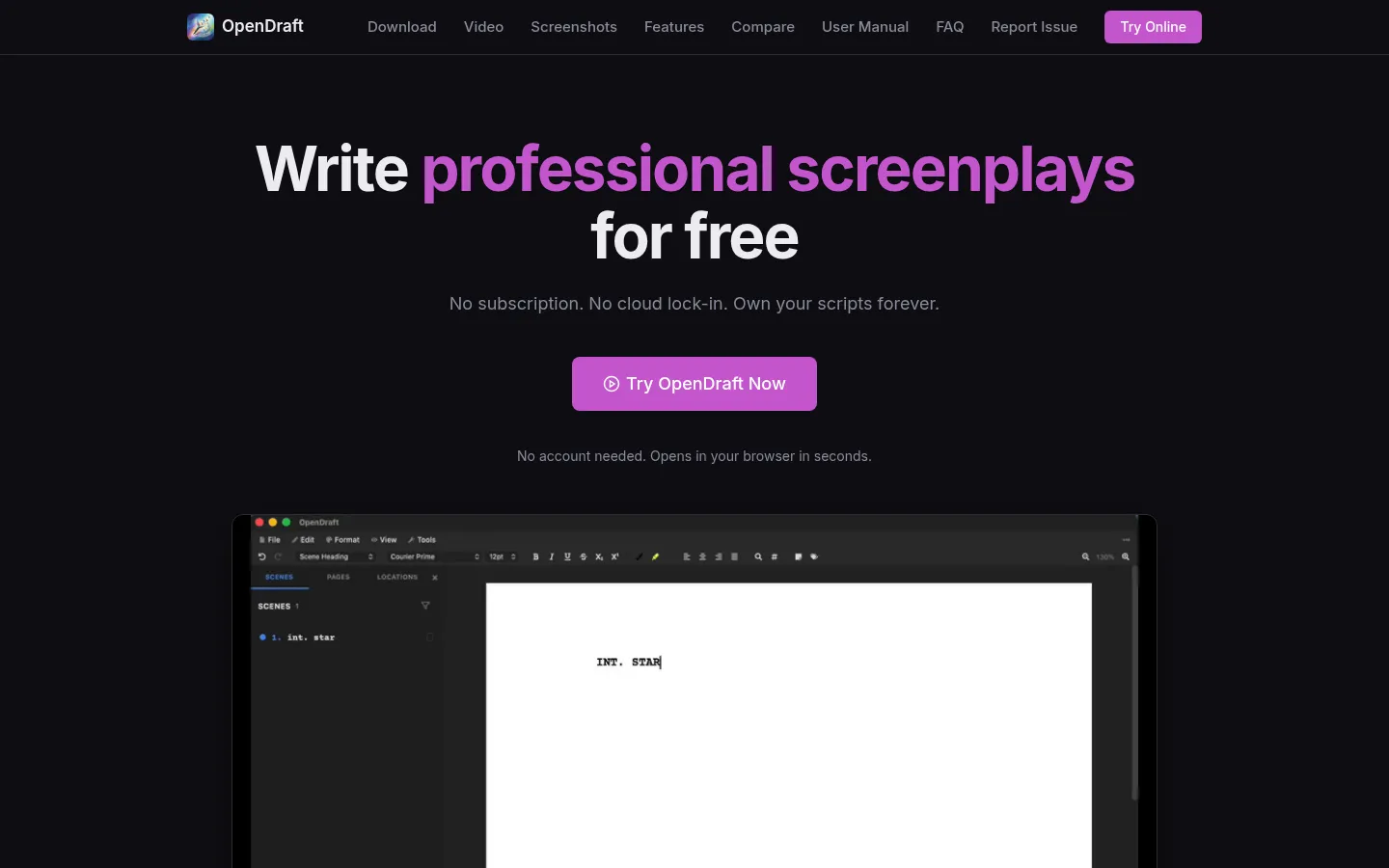Click the zoom in magnifier icon
The image size is (1389, 868).
(1126, 556)
